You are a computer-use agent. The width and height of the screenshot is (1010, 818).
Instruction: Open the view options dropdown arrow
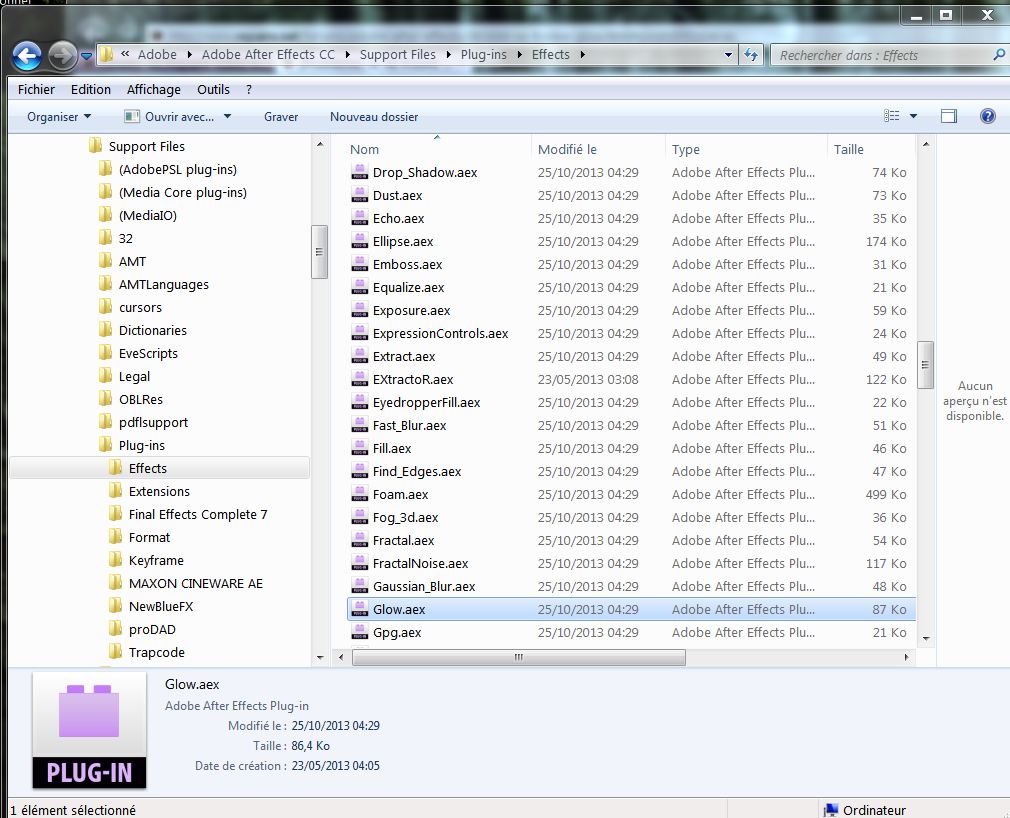(x=913, y=116)
